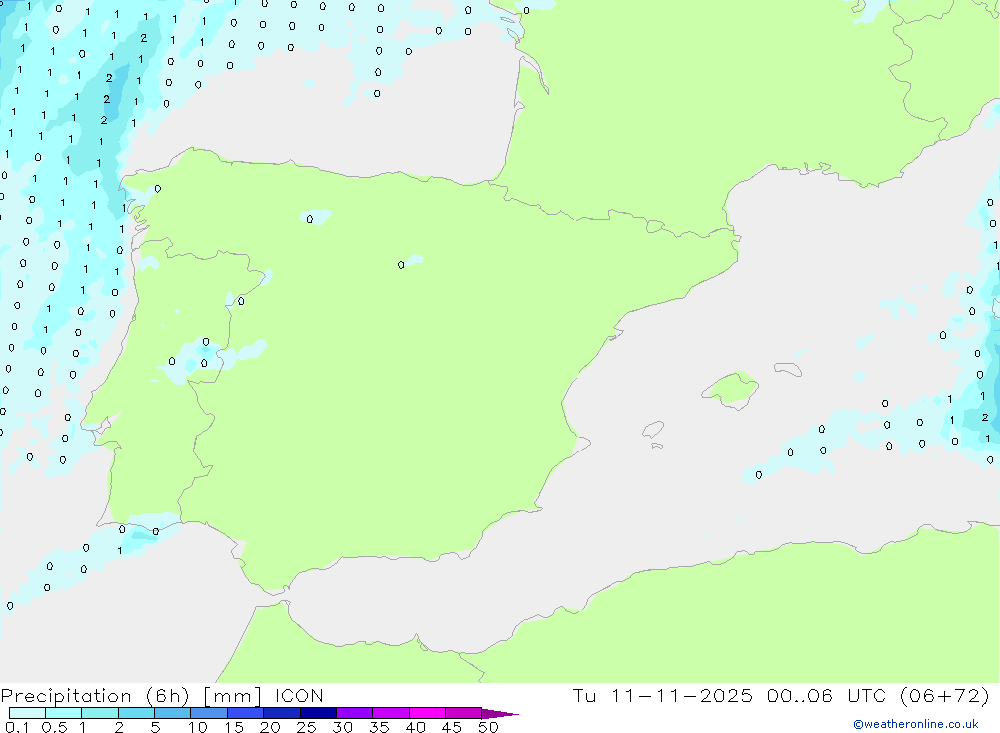Viewport: 1000px width, 733px height.
Task: Click the Menorca island outline on the map
Action: [x=788, y=369]
